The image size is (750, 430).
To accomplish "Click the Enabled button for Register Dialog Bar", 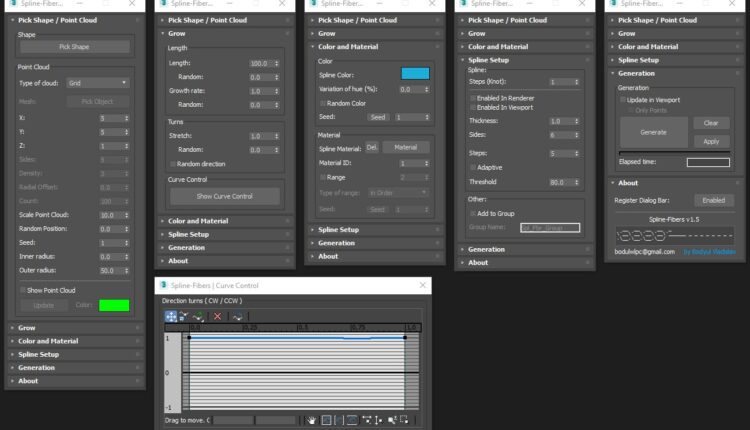I will coord(714,201).
